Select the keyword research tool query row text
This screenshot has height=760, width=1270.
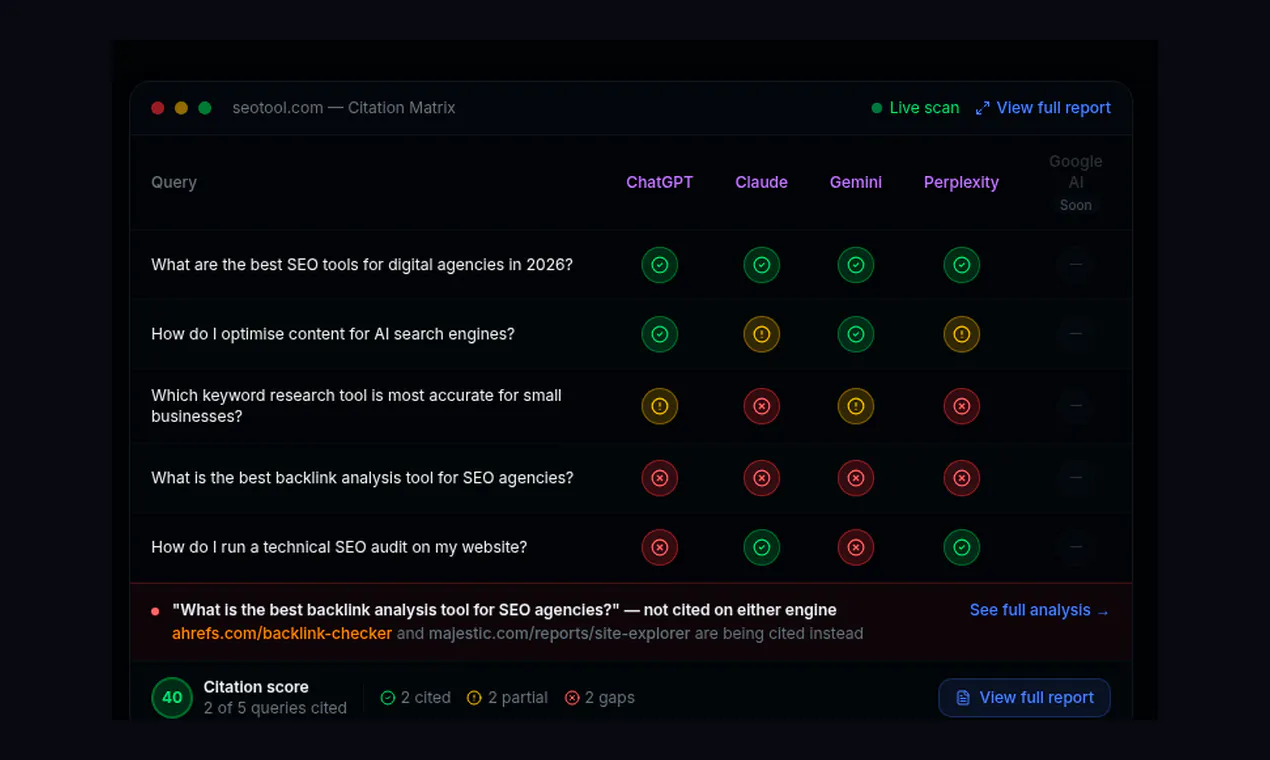[356, 406]
